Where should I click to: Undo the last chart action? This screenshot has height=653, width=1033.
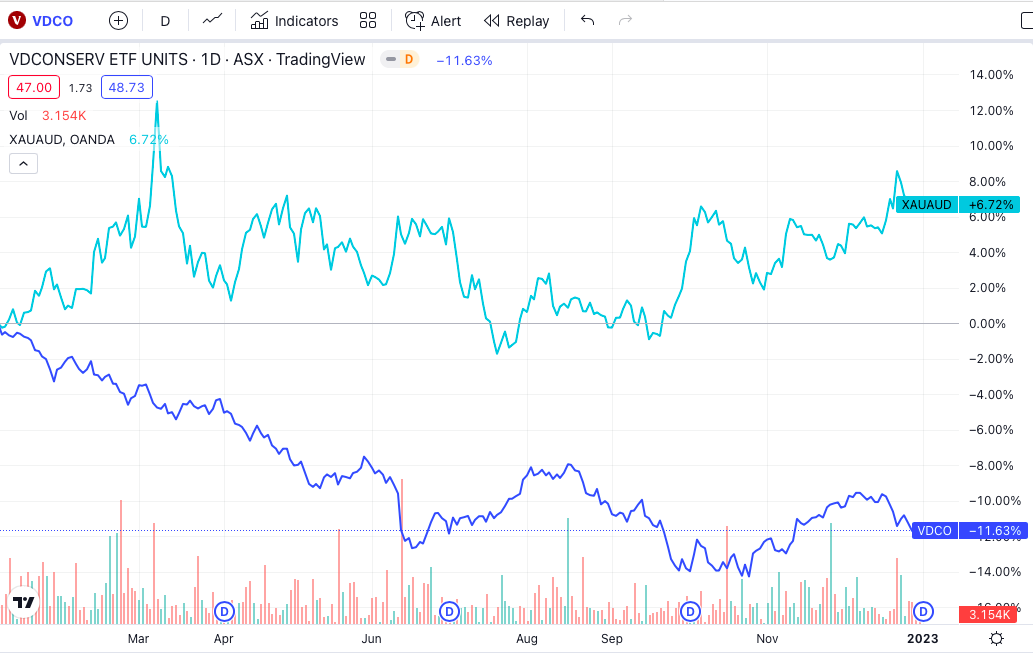[x=588, y=20]
